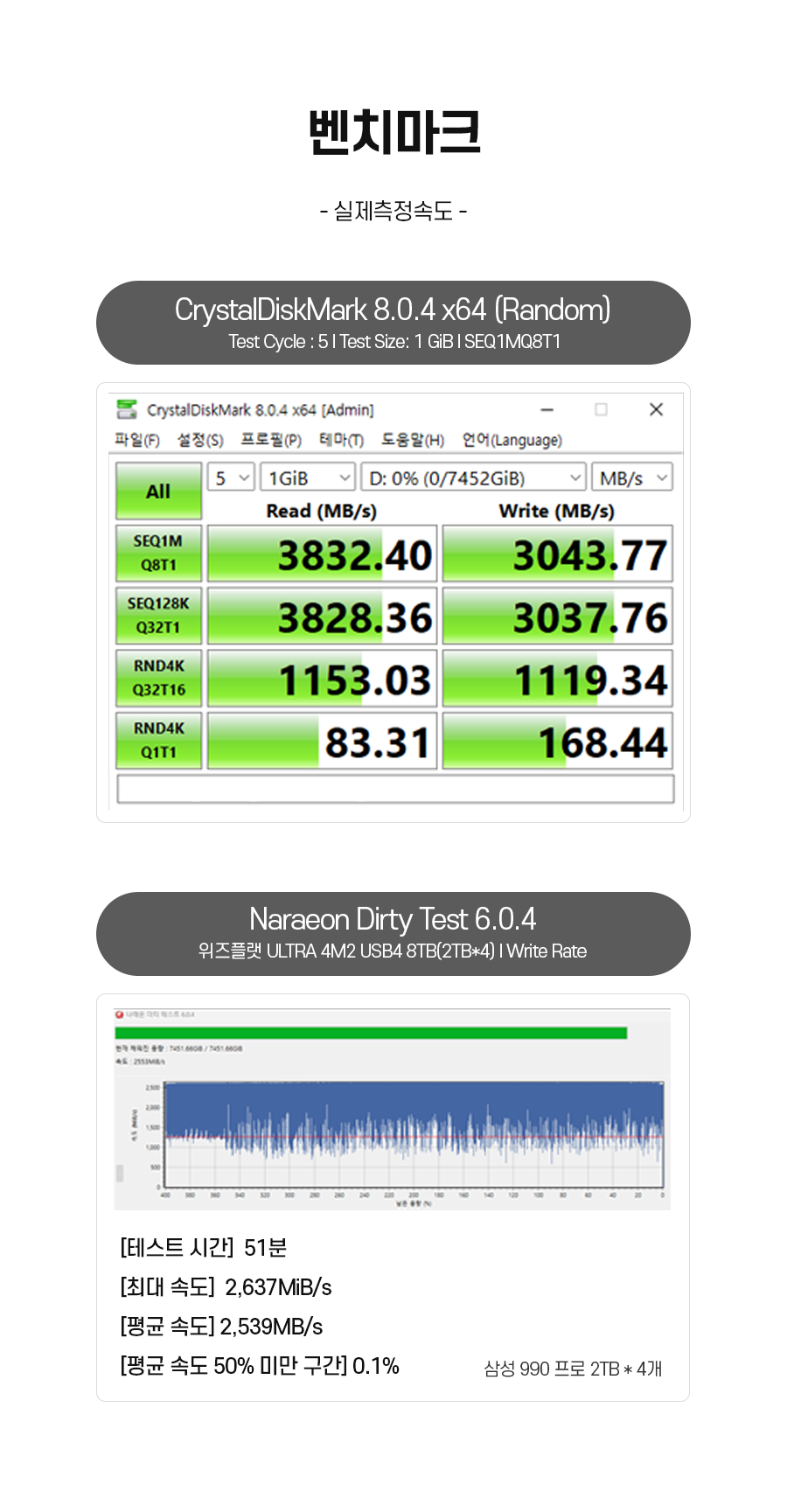Select the 83.31 read value
The image size is (787, 1512).
[322, 741]
